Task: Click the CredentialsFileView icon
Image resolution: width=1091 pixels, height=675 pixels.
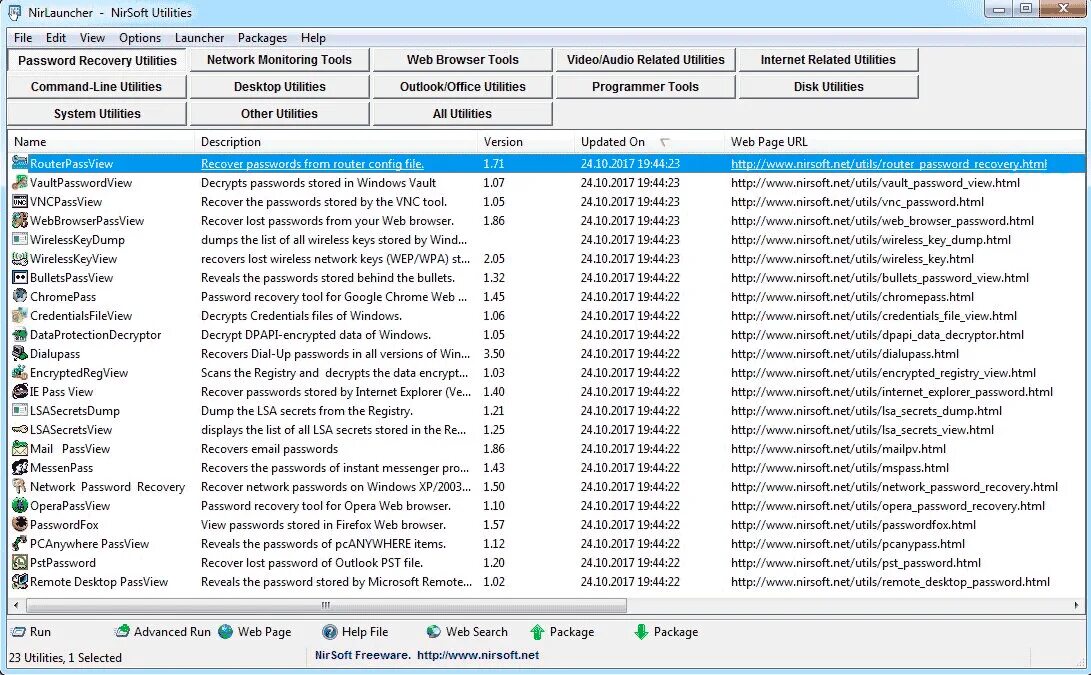Action: (19, 316)
